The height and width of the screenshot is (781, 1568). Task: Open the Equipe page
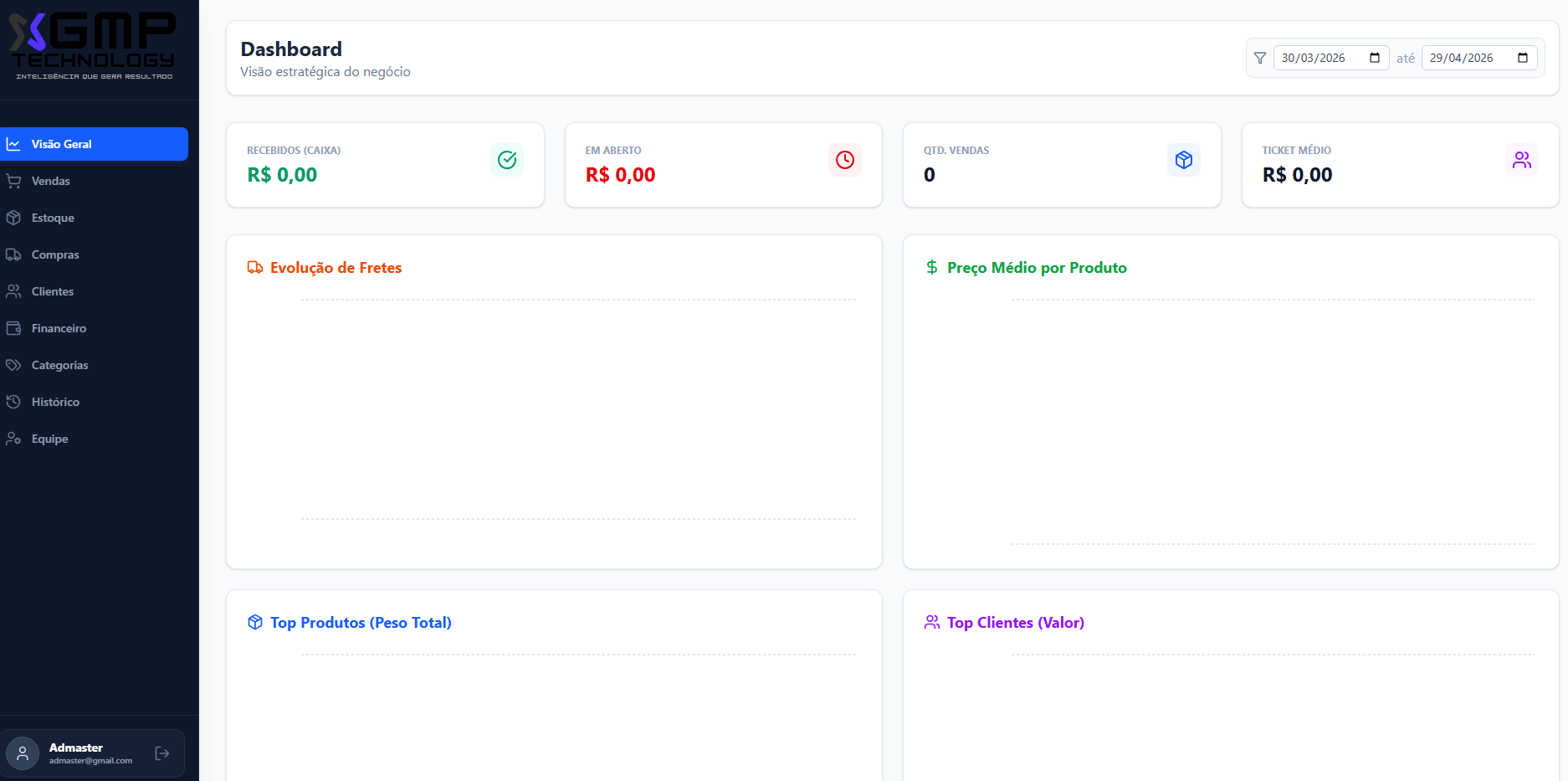point(49,439)
